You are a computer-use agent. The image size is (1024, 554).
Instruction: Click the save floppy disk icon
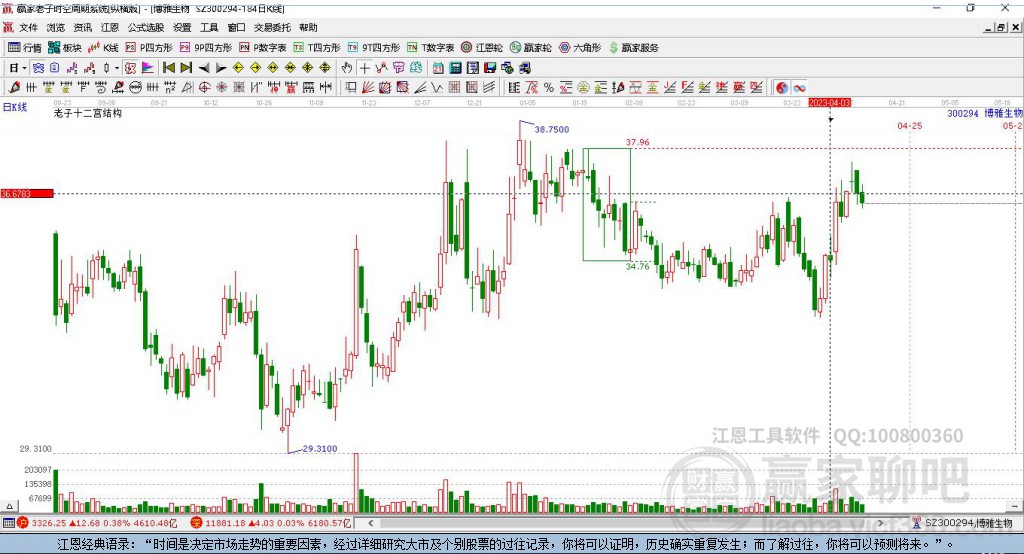pos(490,68)
